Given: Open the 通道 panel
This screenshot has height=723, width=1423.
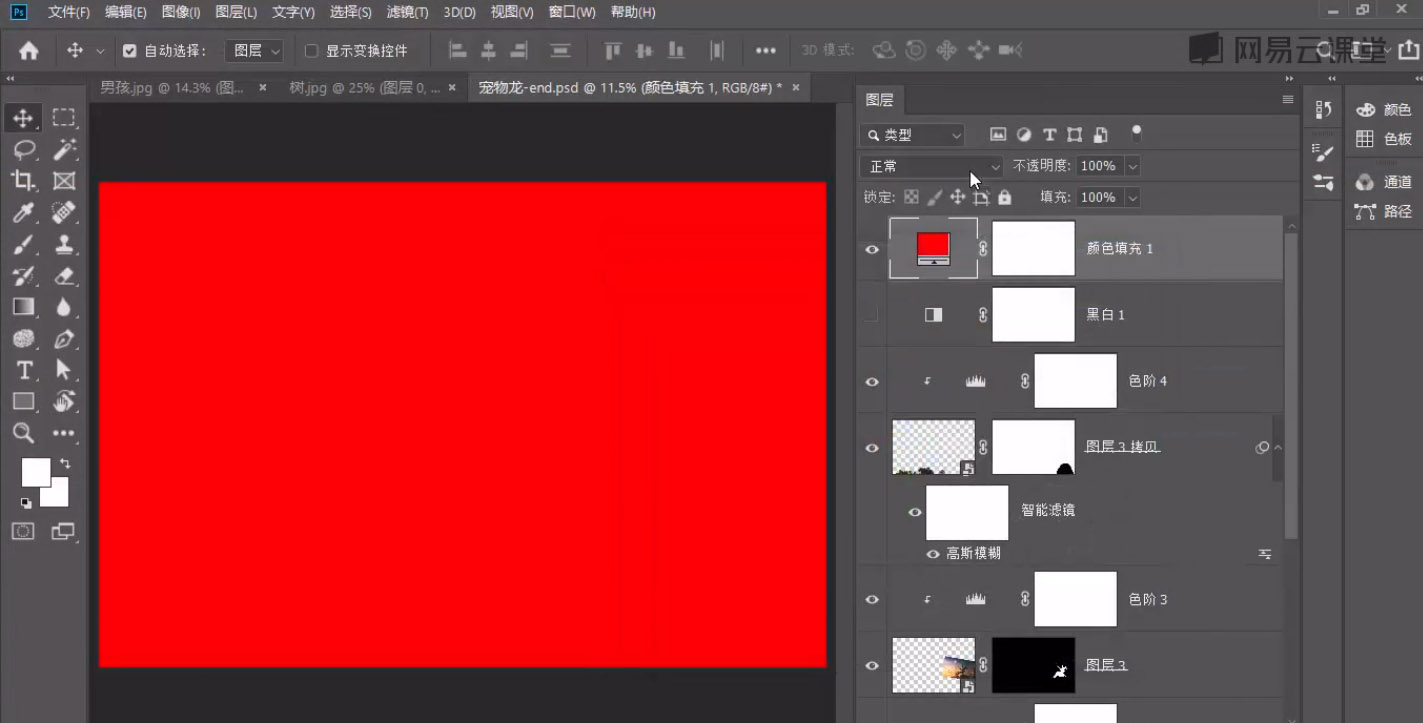Looking at the screenshot, I should click(x=1384, y=182).
